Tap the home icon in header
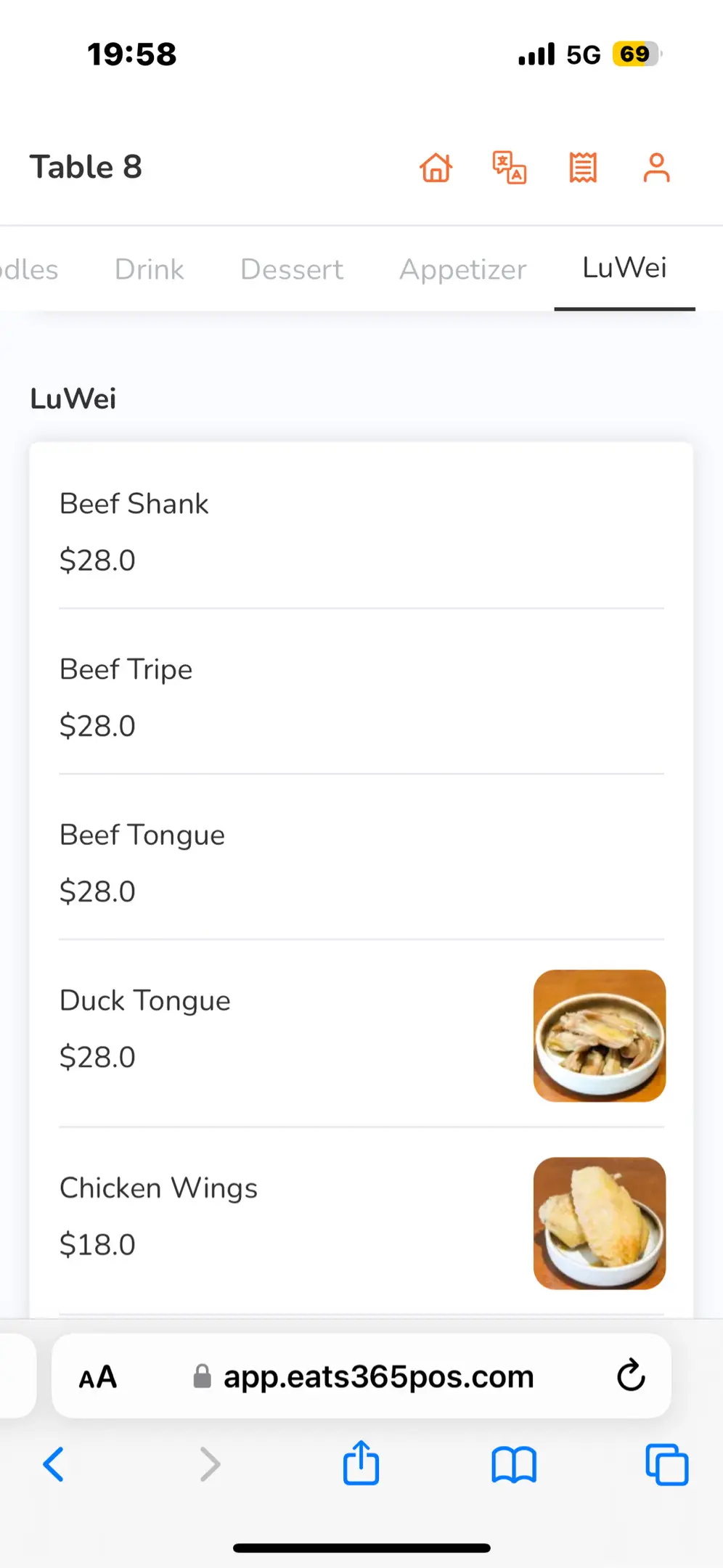723x1568 pixels. coord(436,168)
